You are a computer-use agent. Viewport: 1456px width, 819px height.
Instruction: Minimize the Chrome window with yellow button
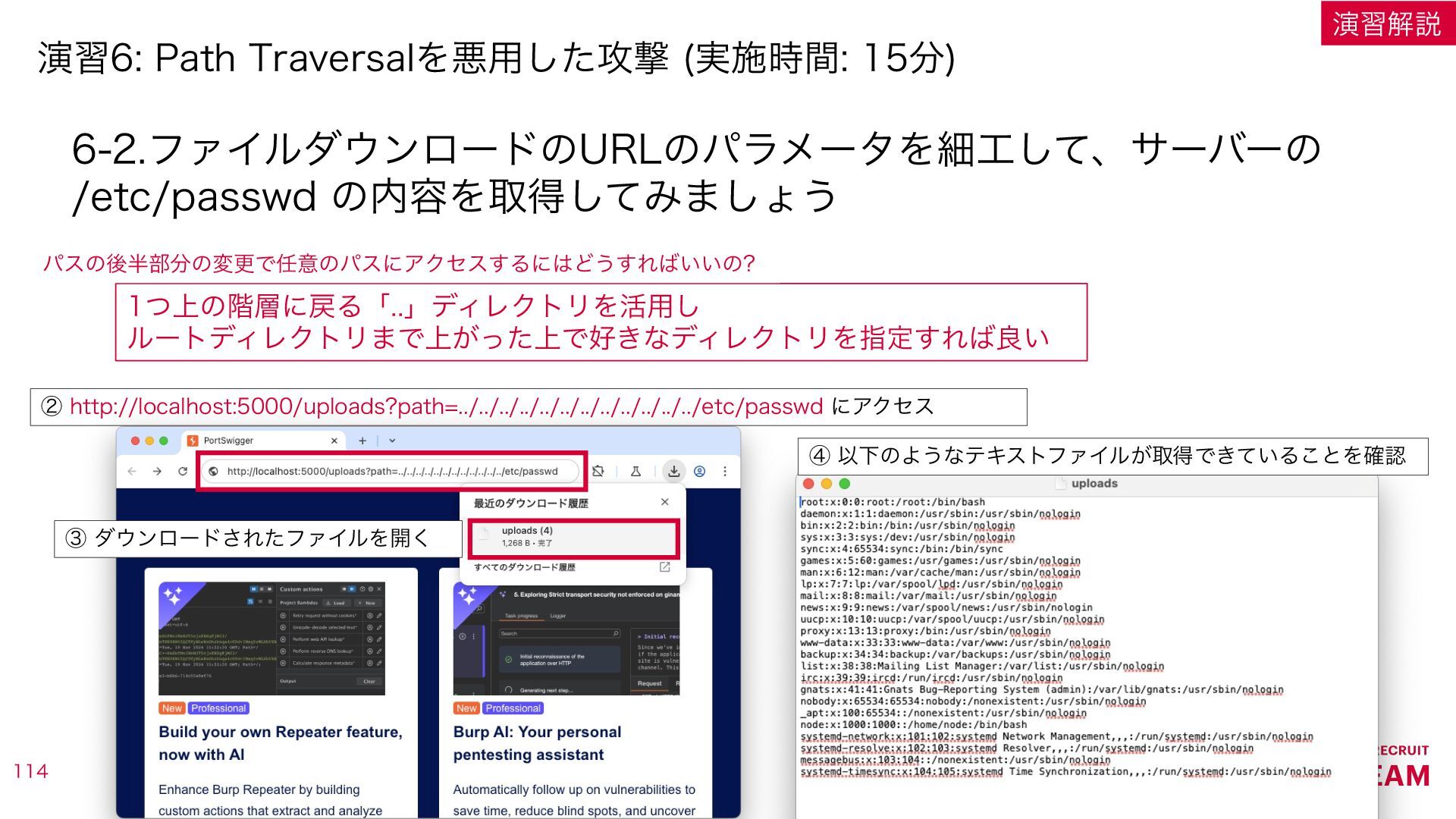pos(149,441)
